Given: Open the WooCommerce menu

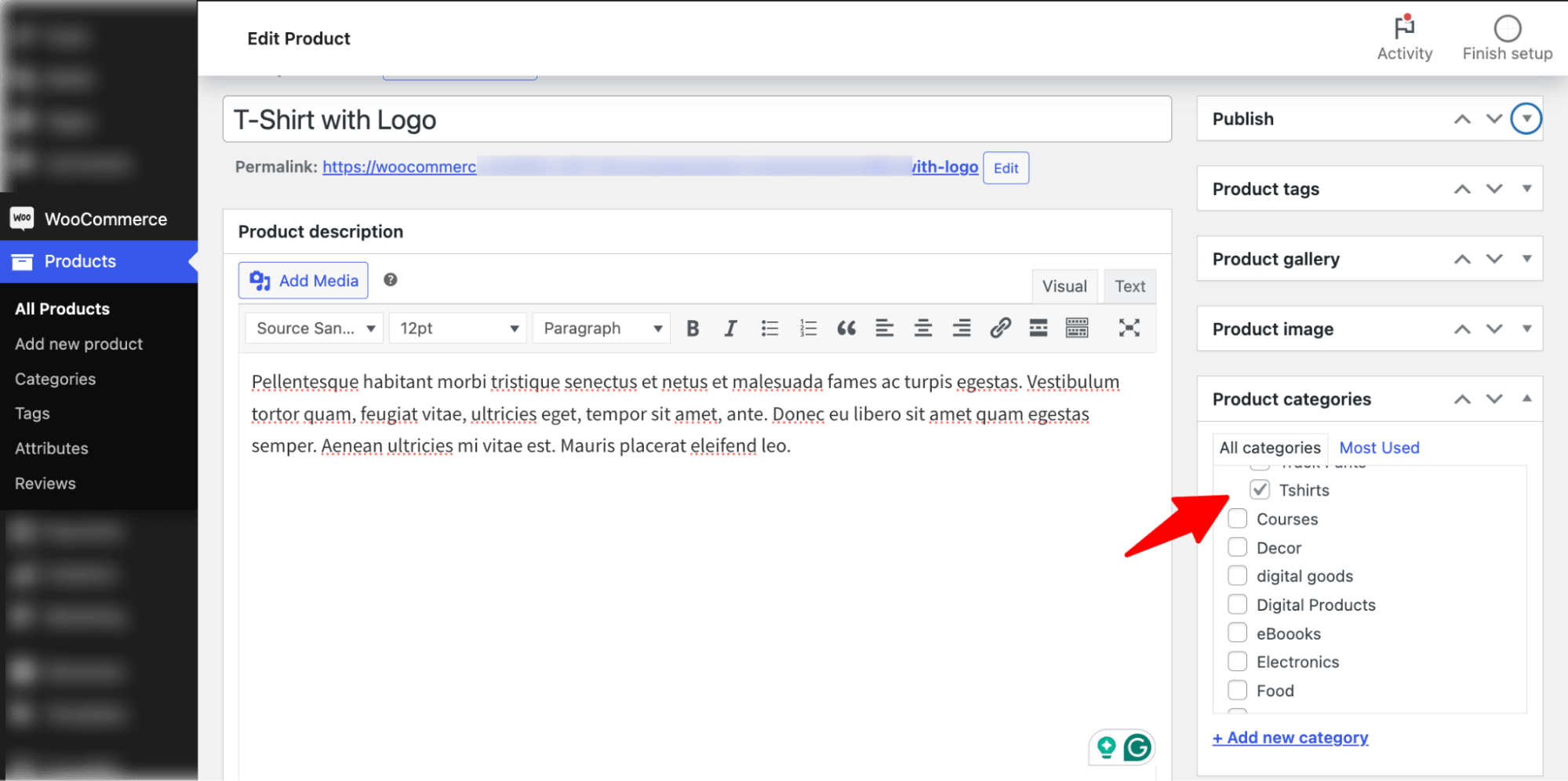Looking at the screenshot, I should pyautogui.click(x=99, y=219).
